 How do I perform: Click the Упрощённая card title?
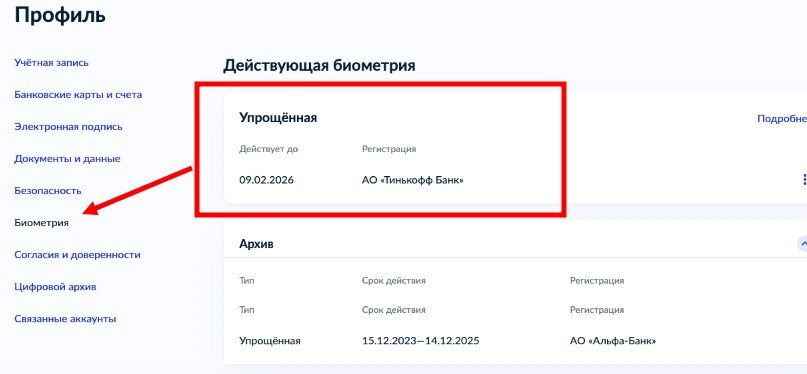(x=278, y=118)
